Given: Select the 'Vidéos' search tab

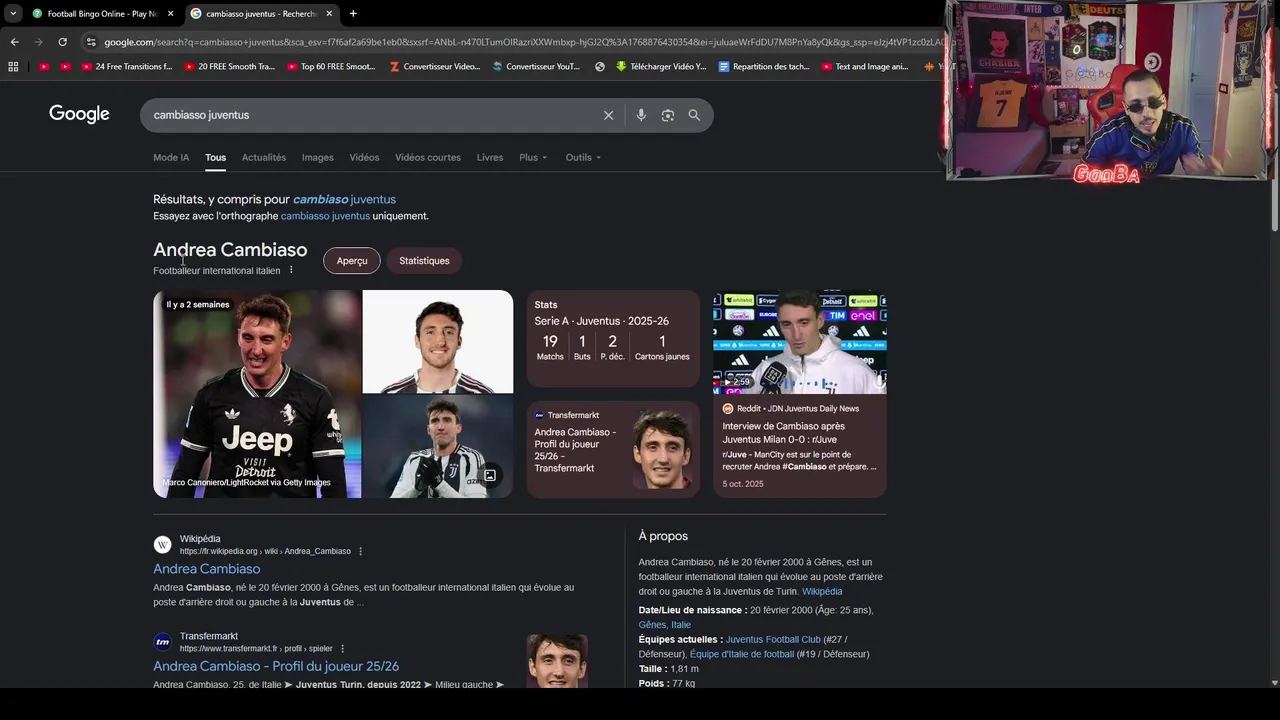Looking at the screenshot, I should click(364, 157).
